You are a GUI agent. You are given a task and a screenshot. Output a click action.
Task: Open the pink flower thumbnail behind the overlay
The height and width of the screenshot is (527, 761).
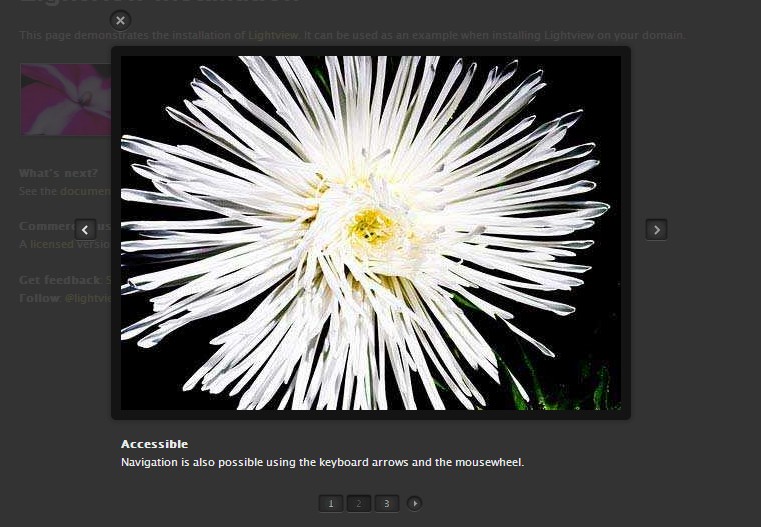pyautogui.click(x=65, y=99)
